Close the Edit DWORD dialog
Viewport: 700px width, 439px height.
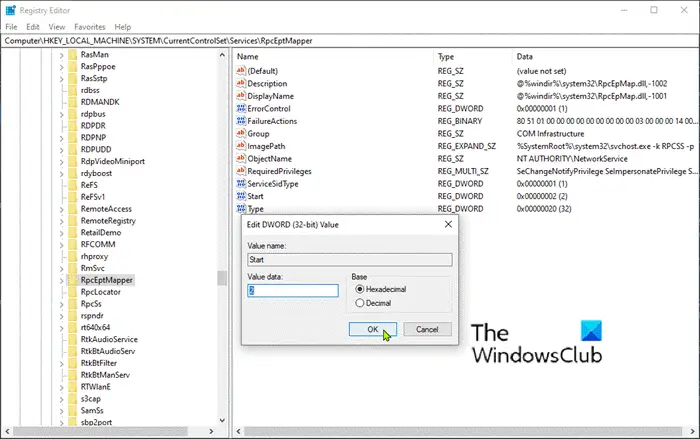point(448,224)
